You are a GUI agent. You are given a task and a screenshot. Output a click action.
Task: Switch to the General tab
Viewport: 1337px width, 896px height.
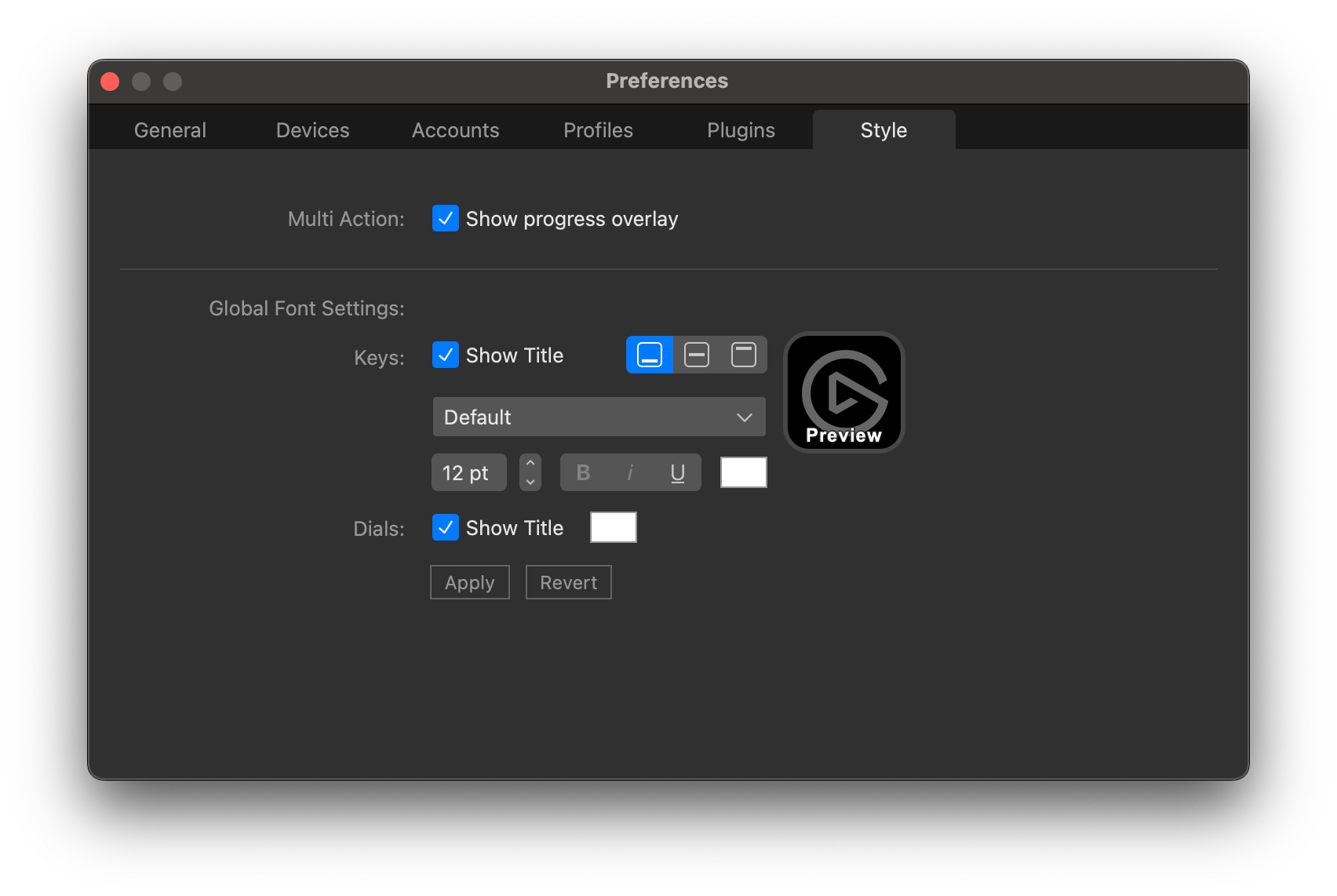pyautogui.click(x=170, y=130)
